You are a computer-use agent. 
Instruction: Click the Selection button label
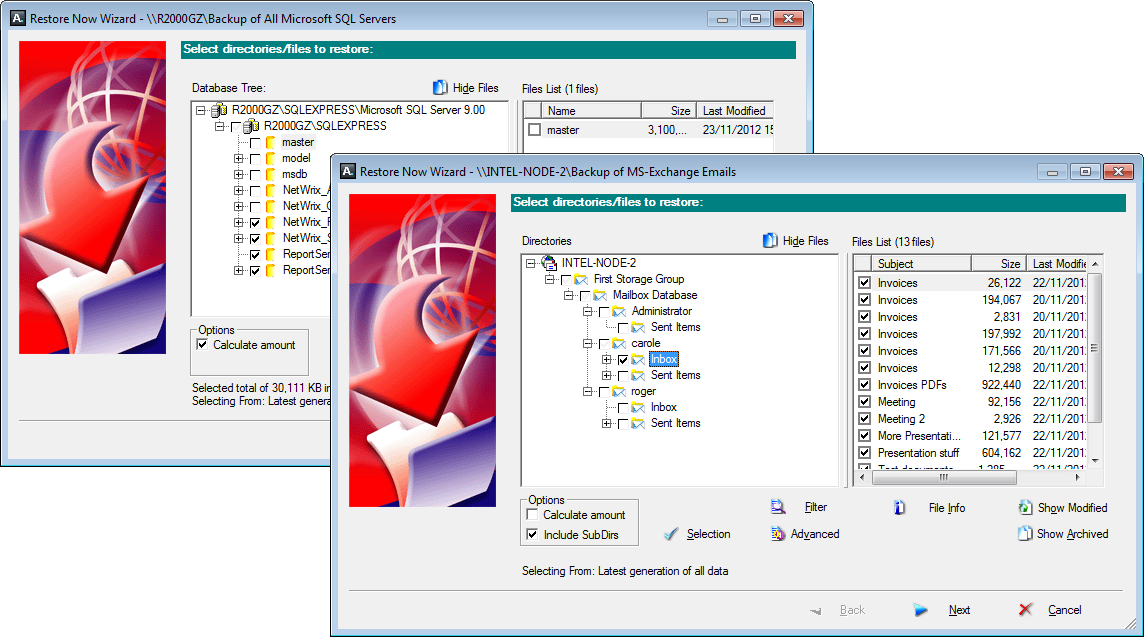[x=708, y=534]
